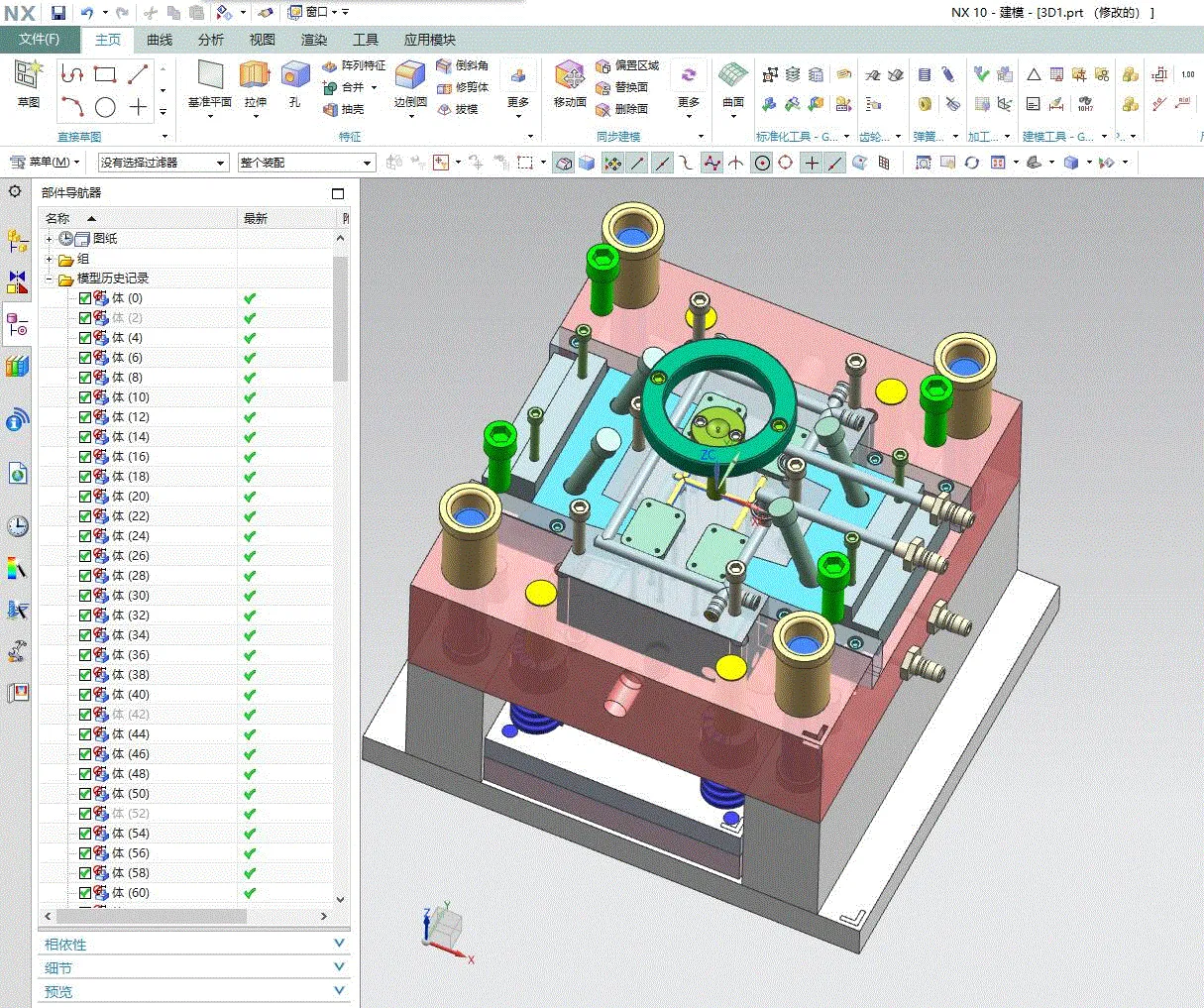Open the 菜单(M) dropdown
This screenshot has width=1204, height=1008.
(46, 162)
